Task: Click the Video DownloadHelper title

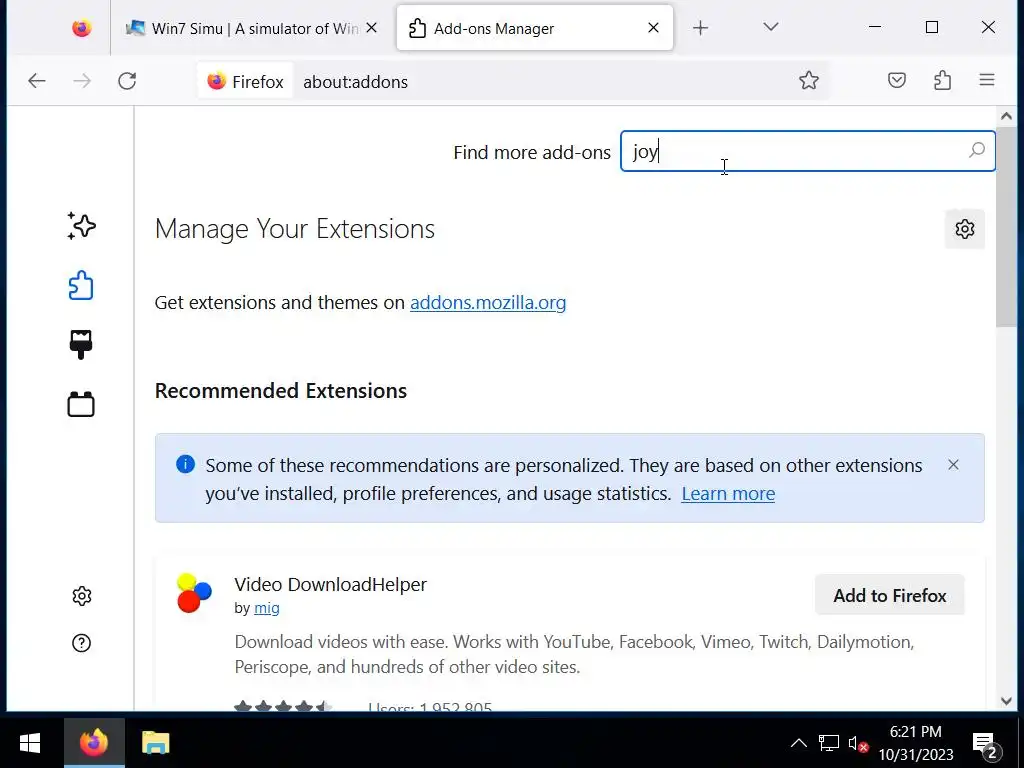Action: (330, 584)
